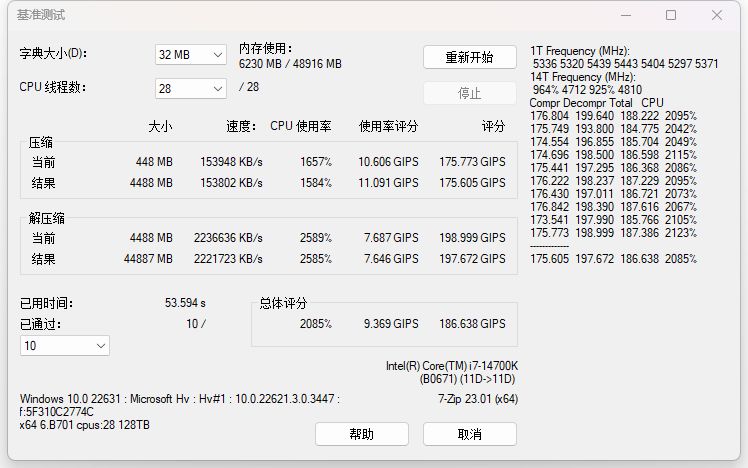Image resolution: width=748 pixels, height=468 pixels.
Task: Click the 取消 button
Action: [469, 434]
